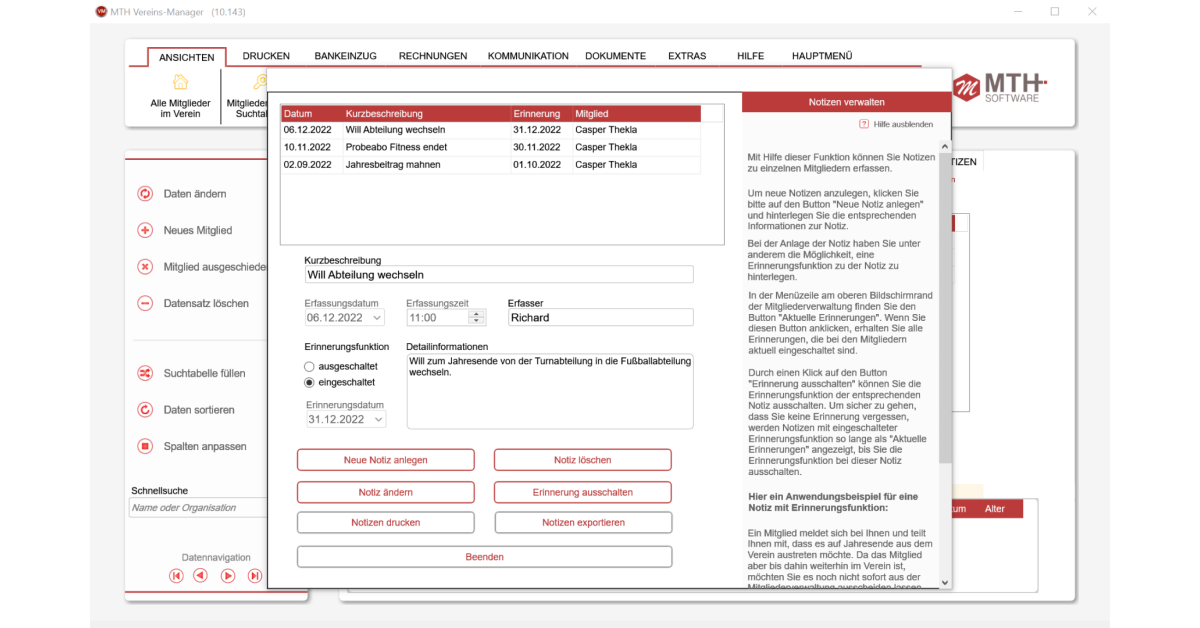Image resolution: width=1200 pixels, height=628 pixels.
Task: Click the MTH Software logo
Action: 1000,87
